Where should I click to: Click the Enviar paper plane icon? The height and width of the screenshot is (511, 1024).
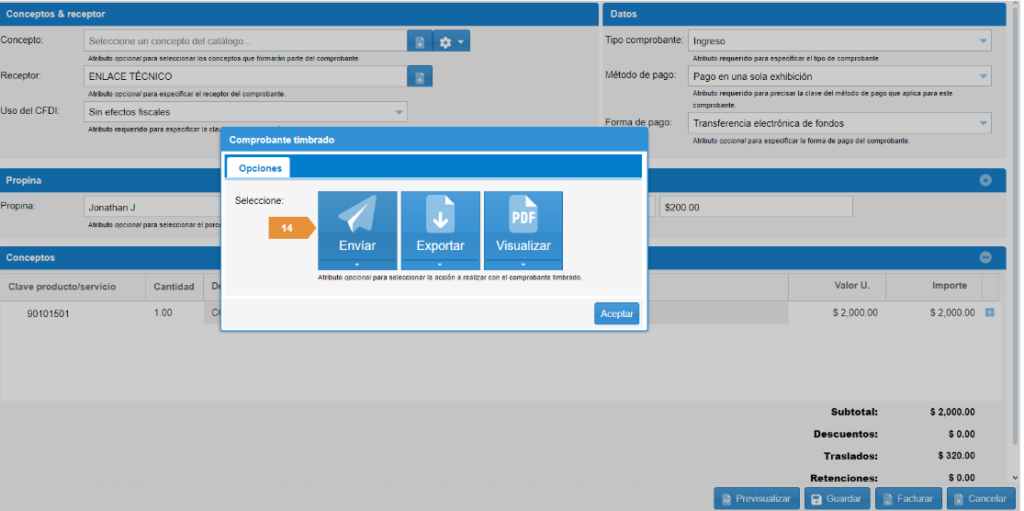(357, 215)
